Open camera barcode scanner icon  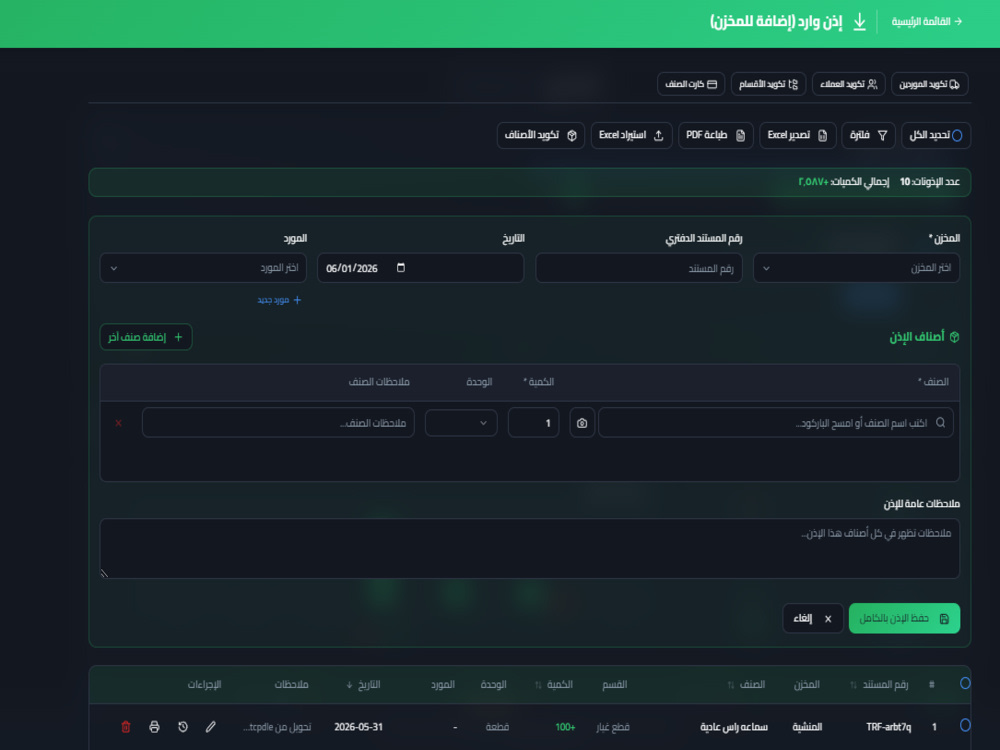(x=582, y=423)
